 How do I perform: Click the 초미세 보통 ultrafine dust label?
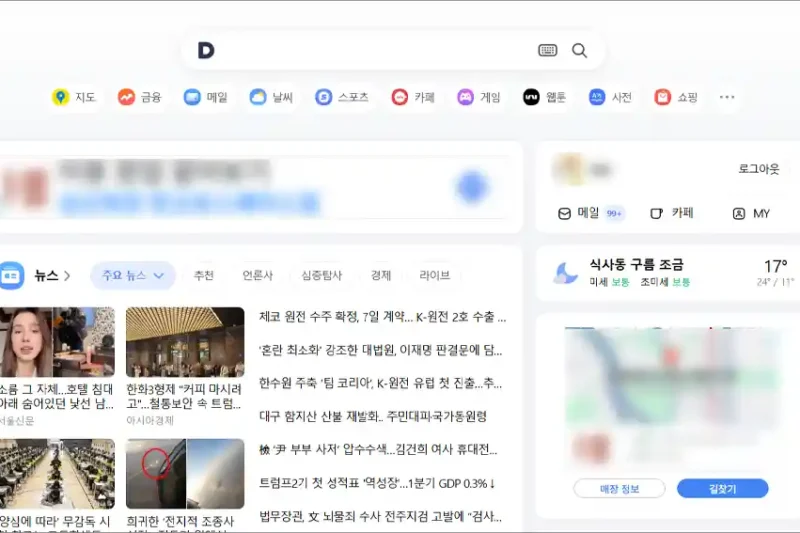(x=665, y=282)
